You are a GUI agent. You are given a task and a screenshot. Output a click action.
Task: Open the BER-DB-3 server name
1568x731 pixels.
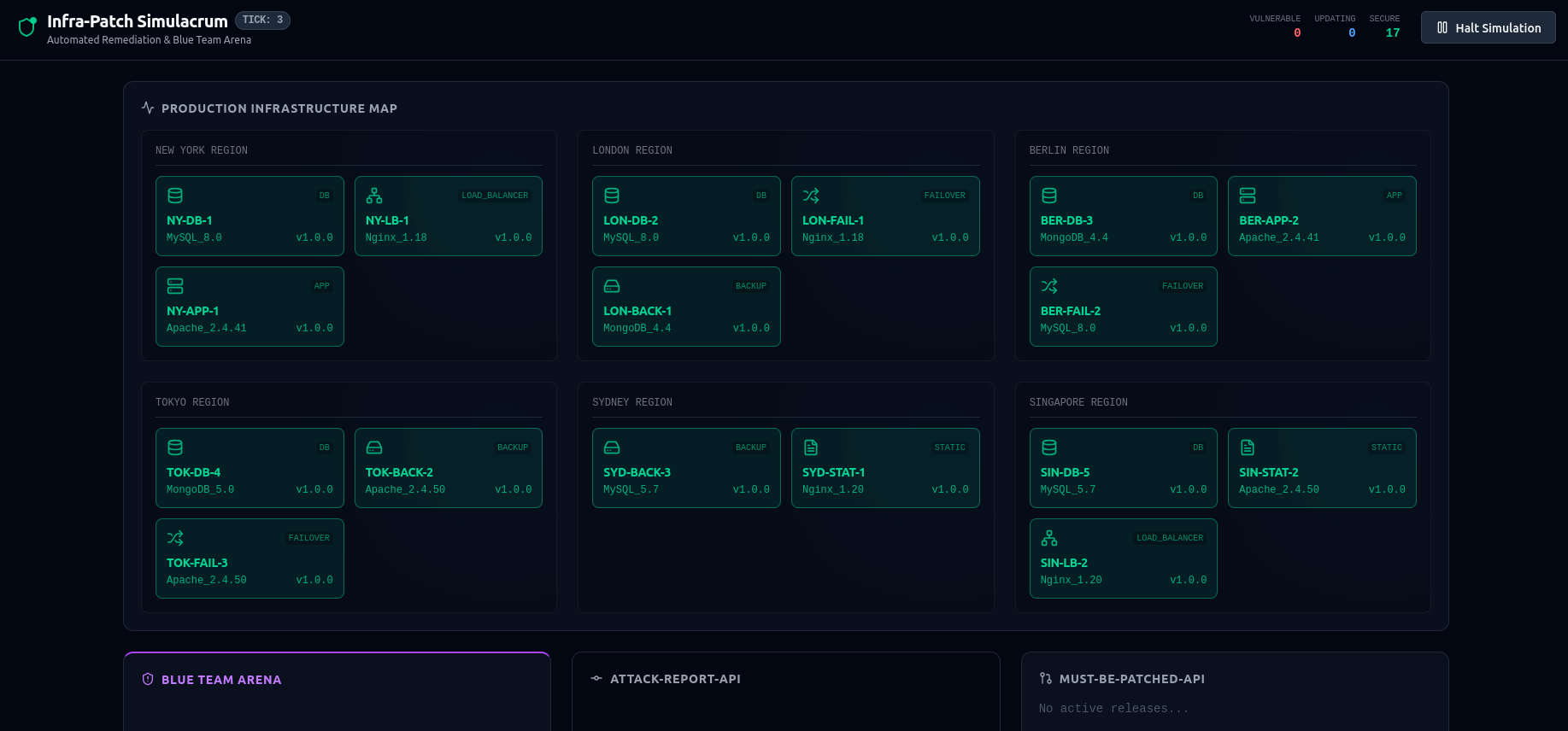click(1066, 220)
